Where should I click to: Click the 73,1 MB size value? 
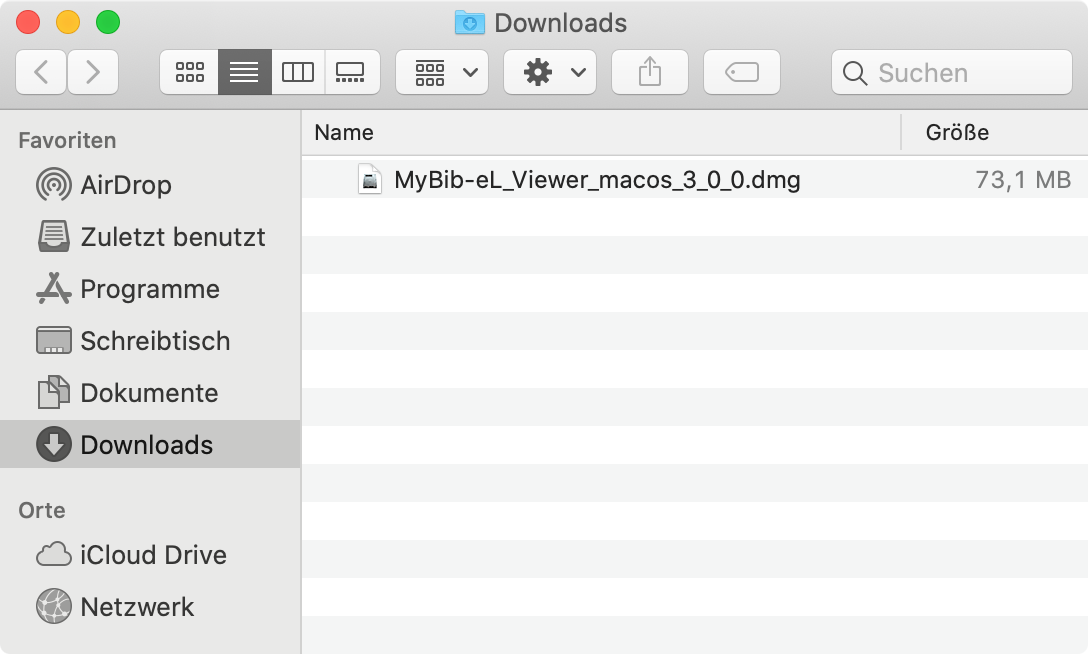1023,180
